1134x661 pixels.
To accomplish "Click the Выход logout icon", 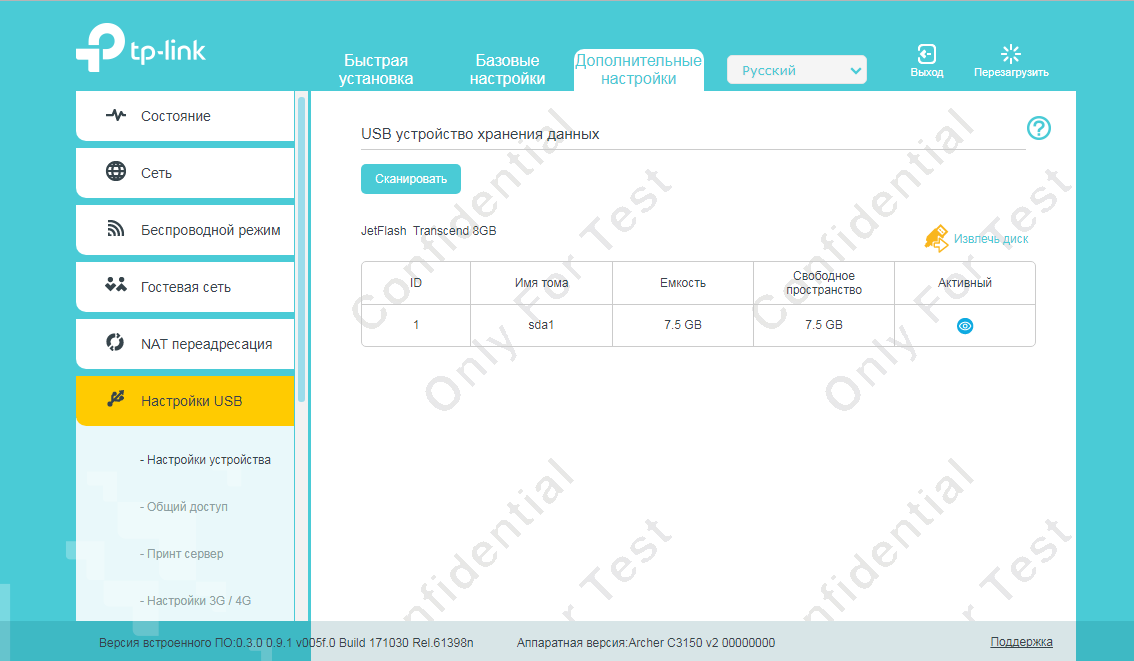I will pos(926,54).
